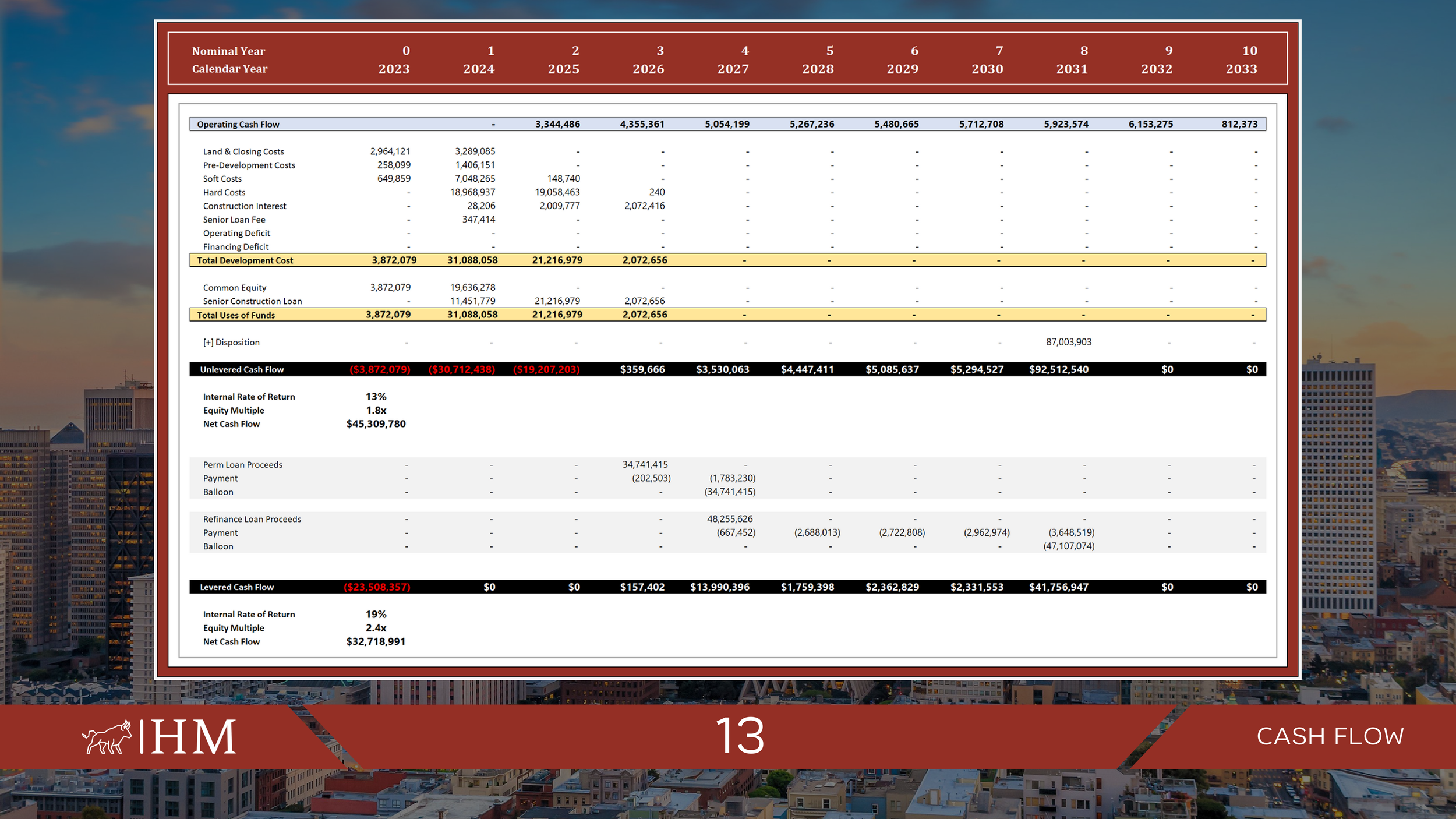Click the Total Uses of Funds label
This screenshot has width=1456, height=819.
click(236, 315)
